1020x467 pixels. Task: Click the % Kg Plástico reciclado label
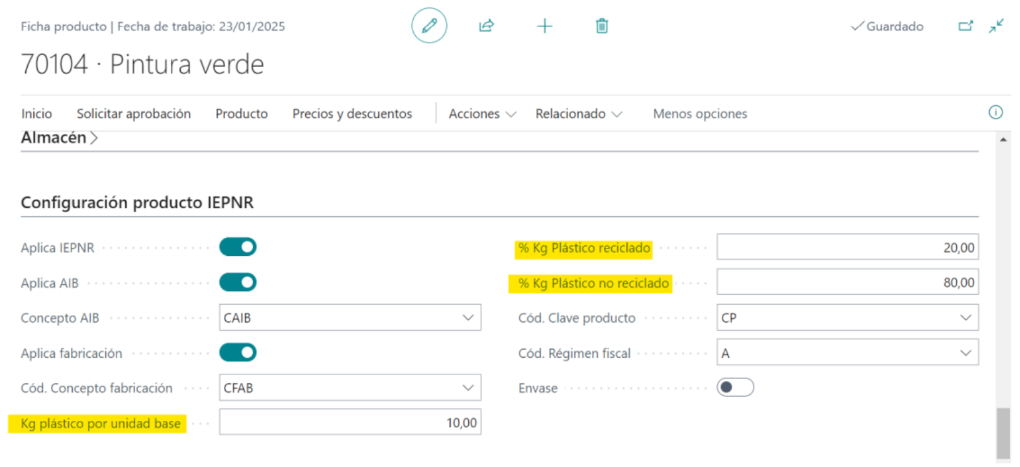(x=586, y=248)
